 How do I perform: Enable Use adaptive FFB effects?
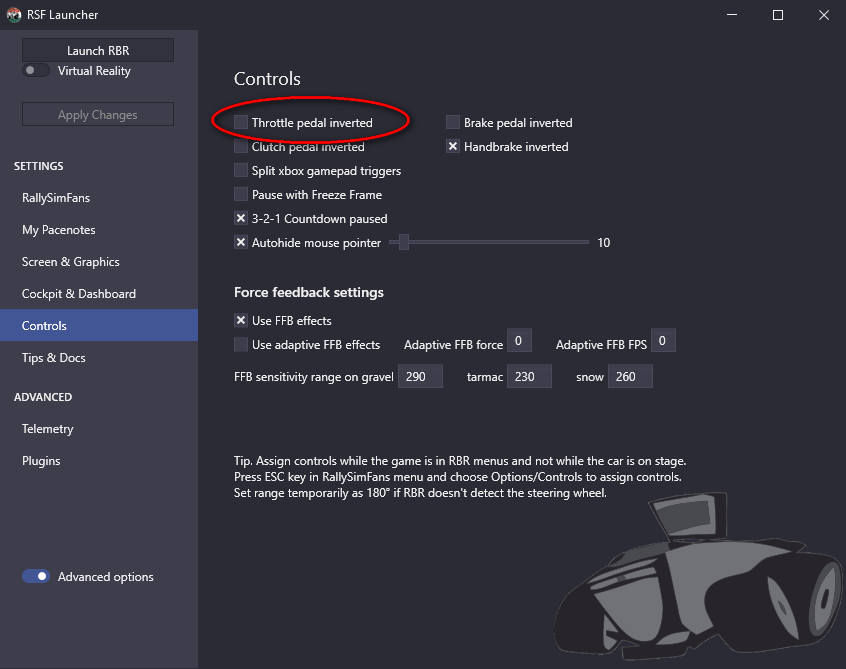(241, 344)
